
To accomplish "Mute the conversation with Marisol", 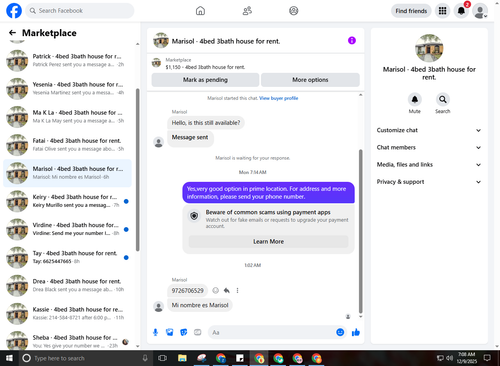I will point(415,99).
